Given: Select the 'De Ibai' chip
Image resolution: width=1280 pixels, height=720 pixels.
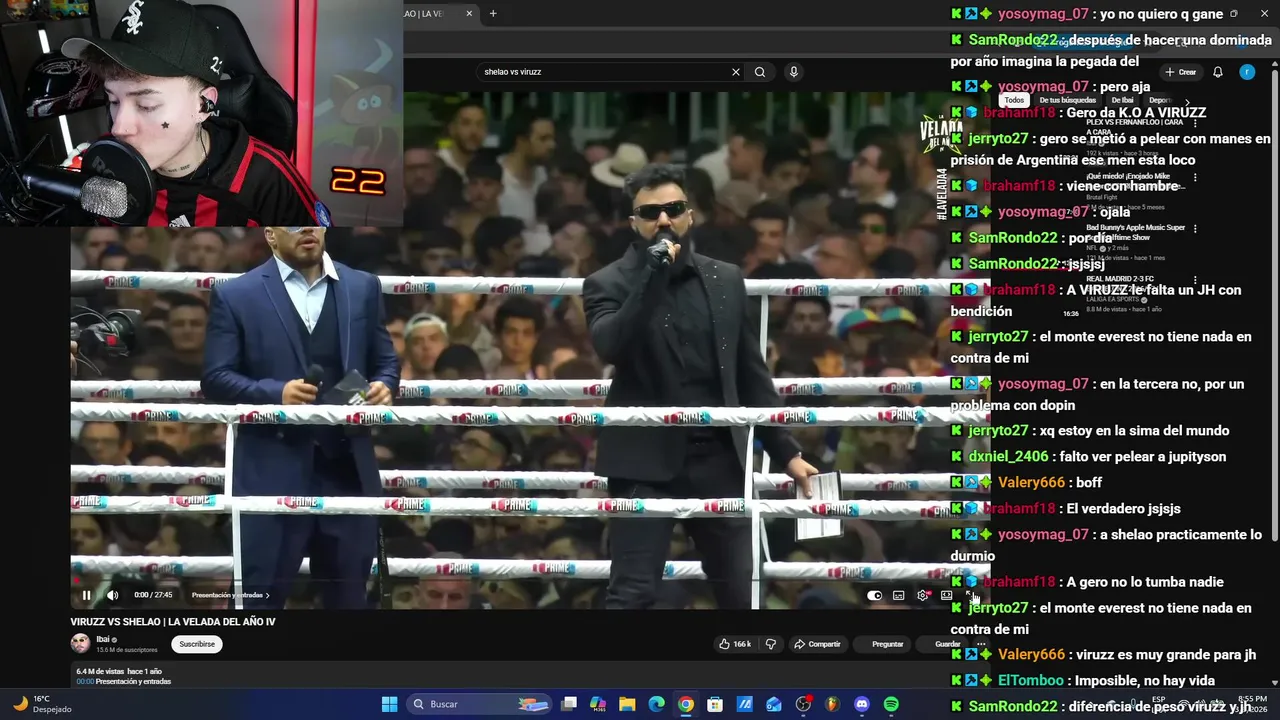Looking at the screenshot, I should tap(1122, 100).
